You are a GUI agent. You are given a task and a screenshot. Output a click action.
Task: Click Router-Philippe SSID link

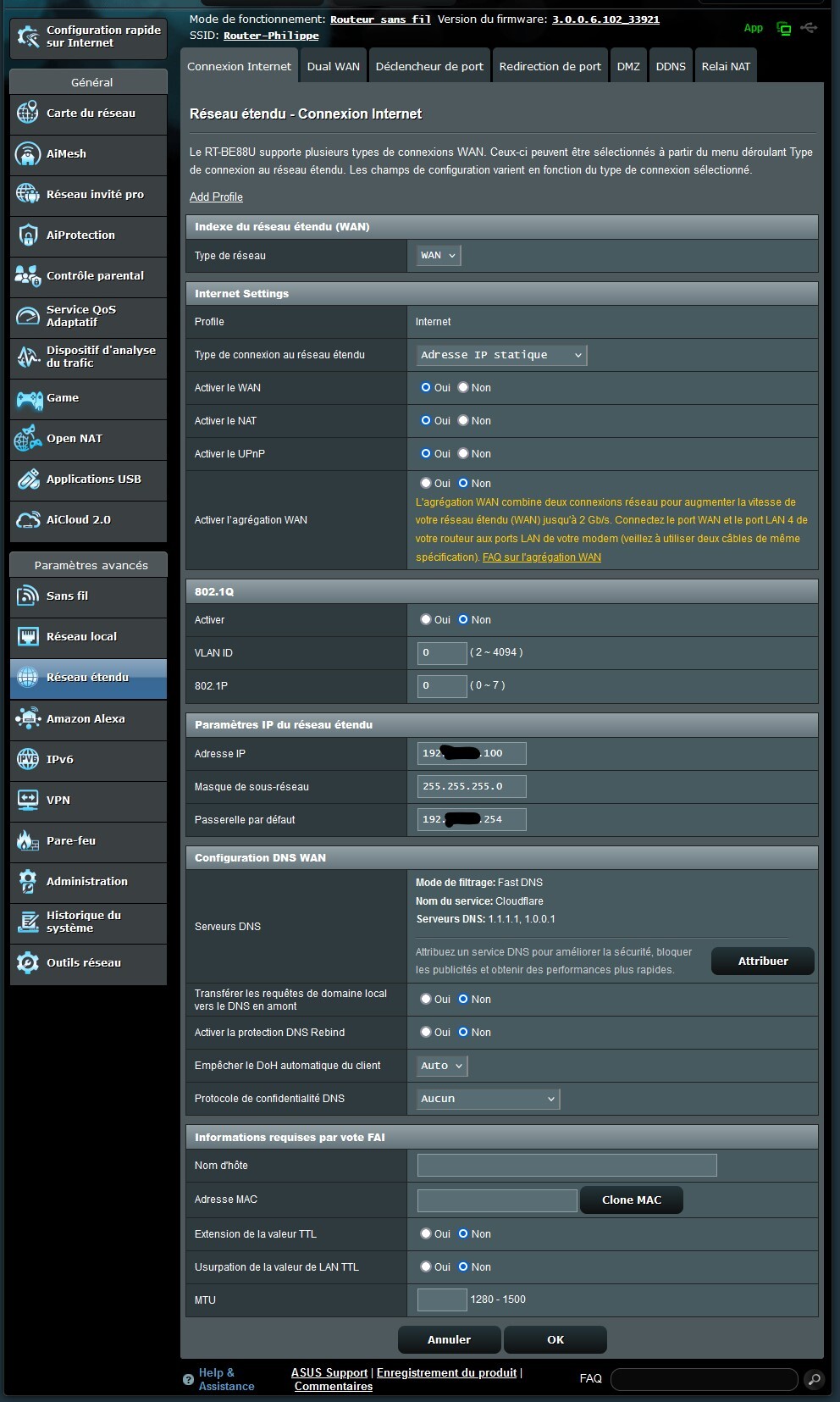[271, 36]
